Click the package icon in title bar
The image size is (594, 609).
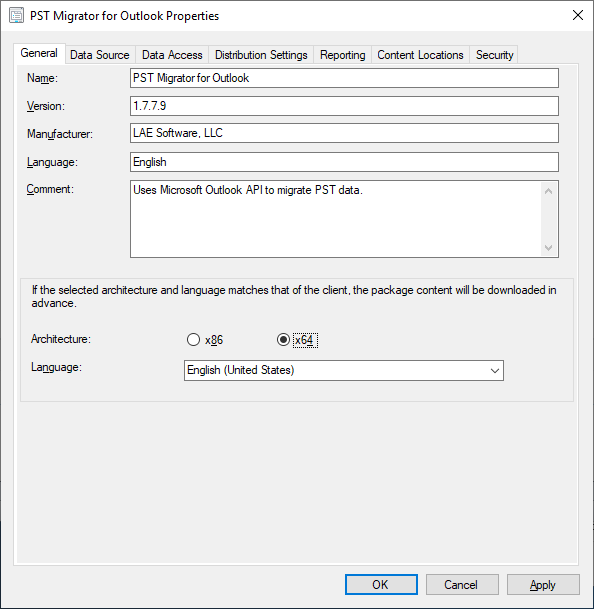[16, 16]
